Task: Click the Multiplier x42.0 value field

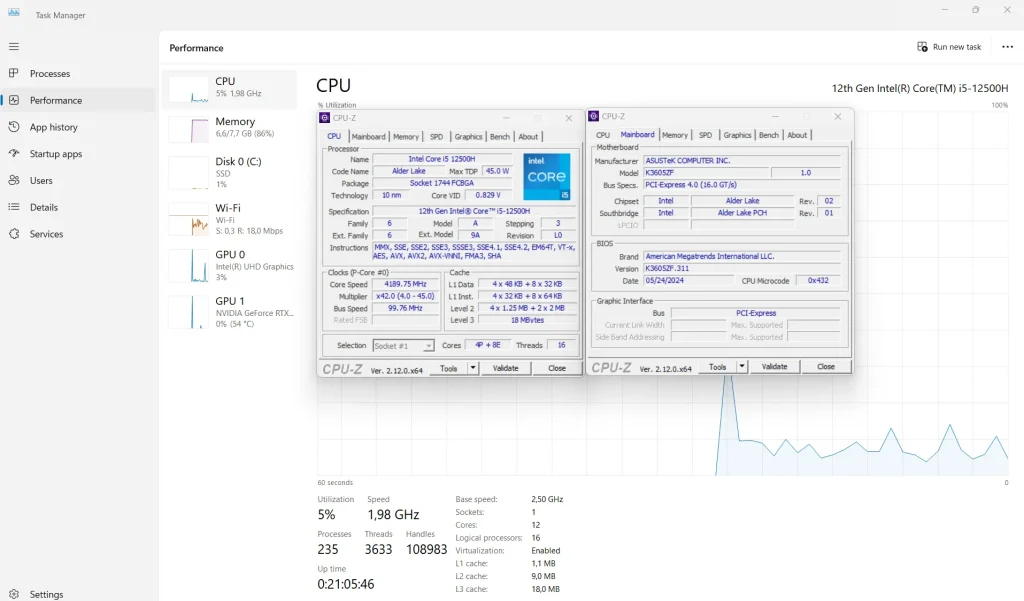Action: [406, 296]
